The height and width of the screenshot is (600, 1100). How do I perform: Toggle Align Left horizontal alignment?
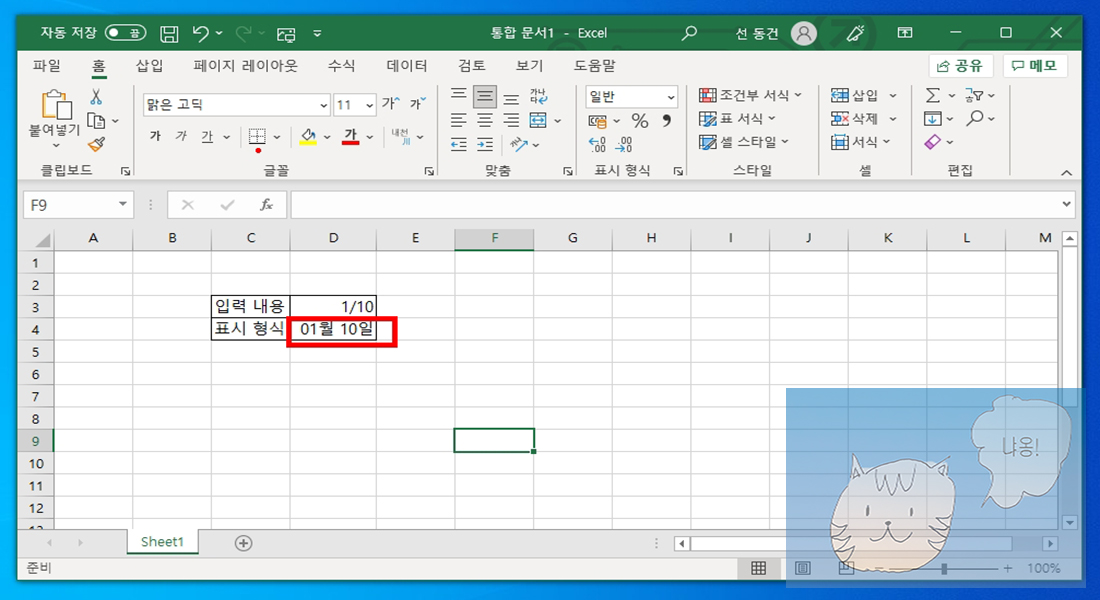tap(459, 121)
